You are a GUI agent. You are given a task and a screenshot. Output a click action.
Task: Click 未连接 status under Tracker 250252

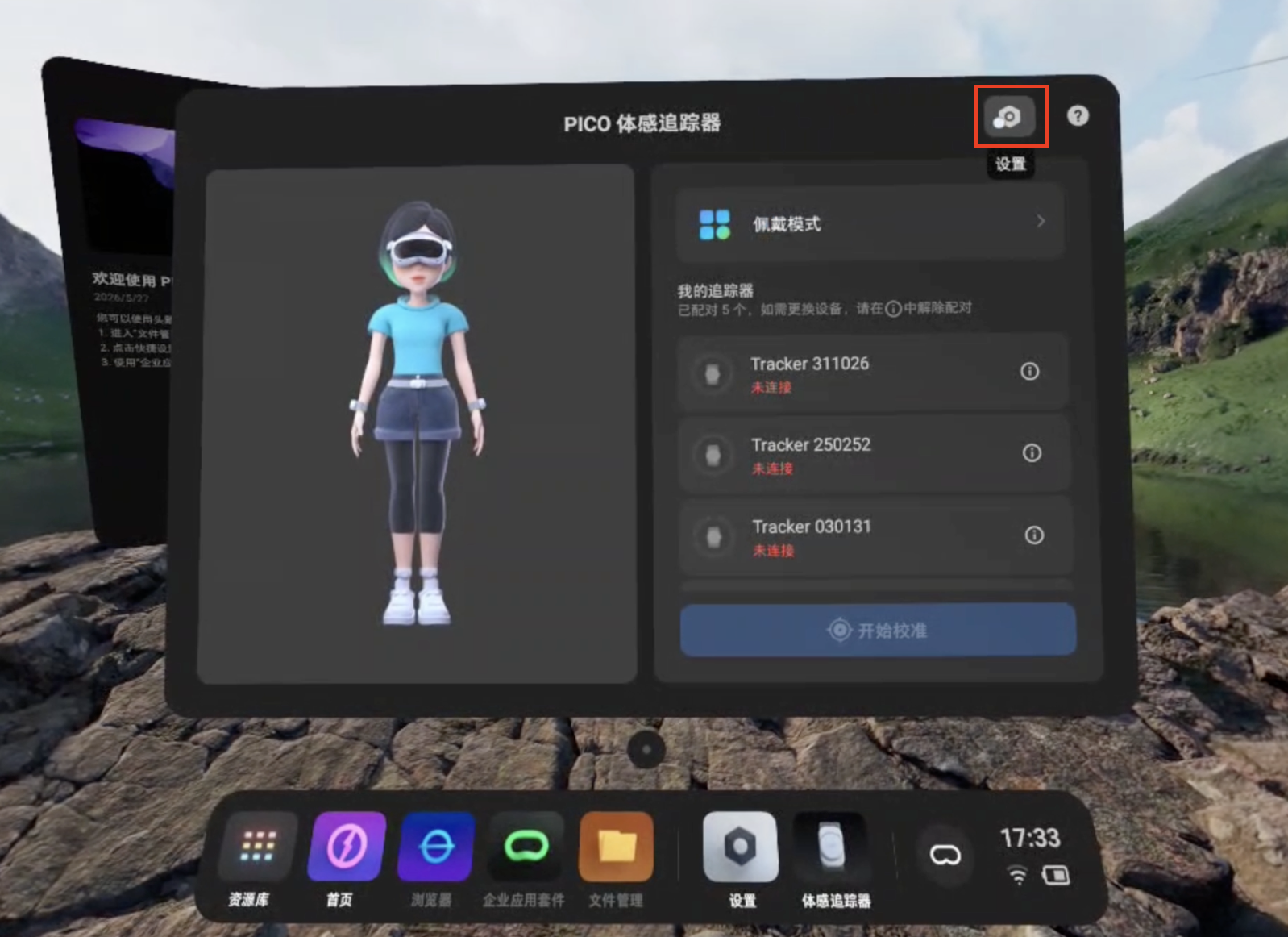pos(772,468)
